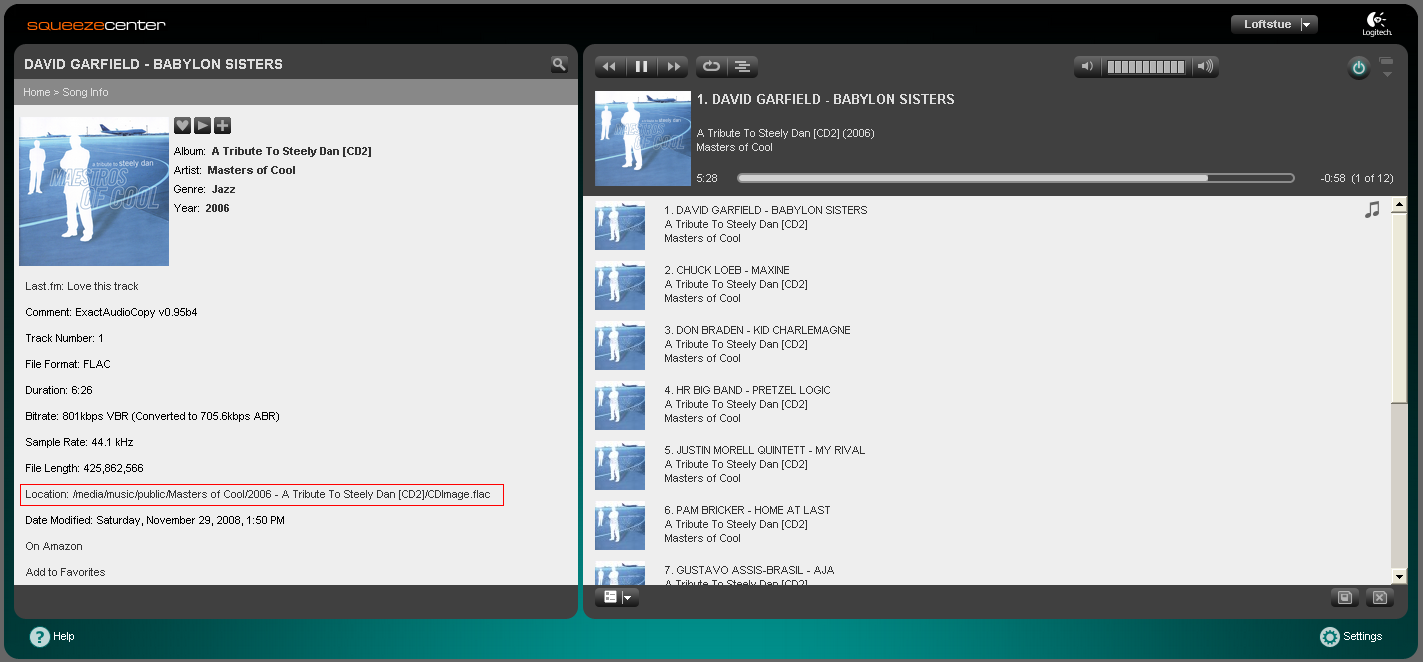The height and width of the screenshot is (662, 1423).
Task: Click the On Amazon link
Action: click(x=54, y=546)
